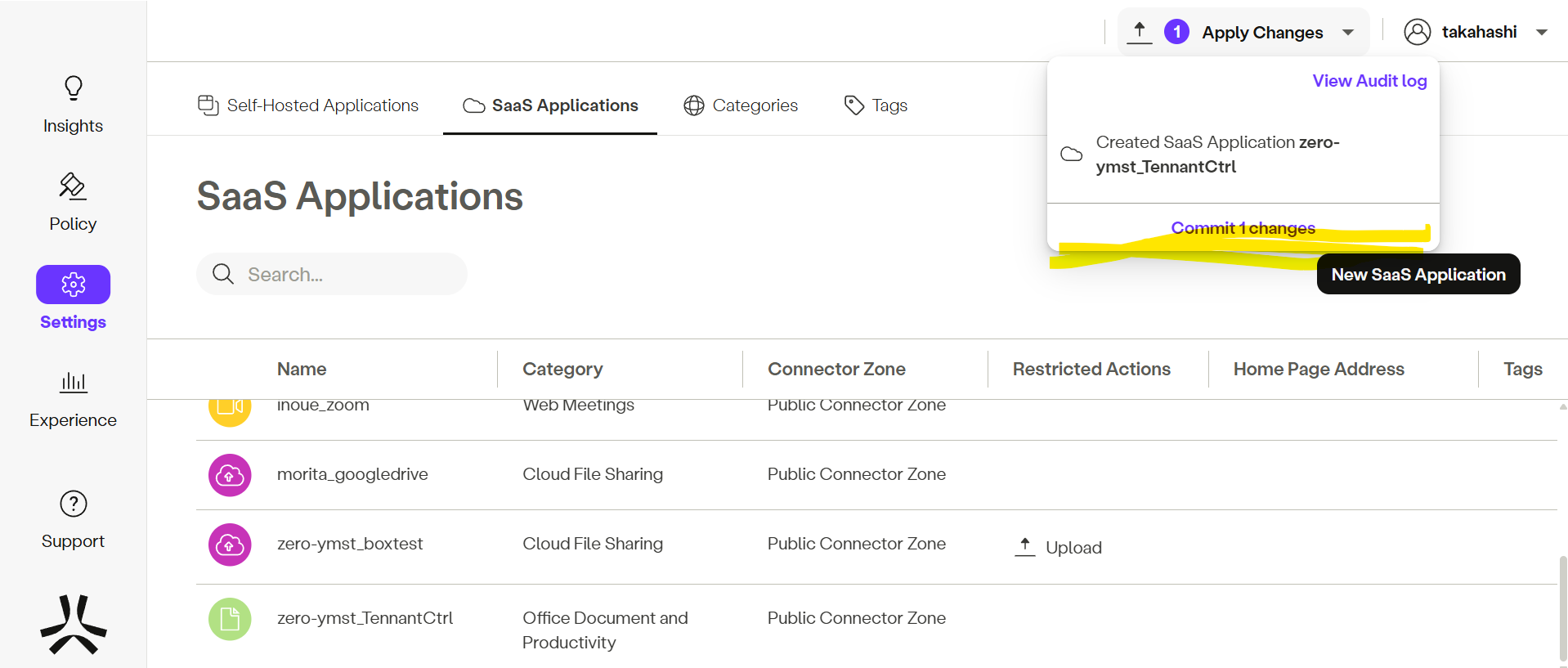The height and width of the screenshot is (668, 1568).
Task: Open Insights via the lightbulb icon
Action: (73, 88)
